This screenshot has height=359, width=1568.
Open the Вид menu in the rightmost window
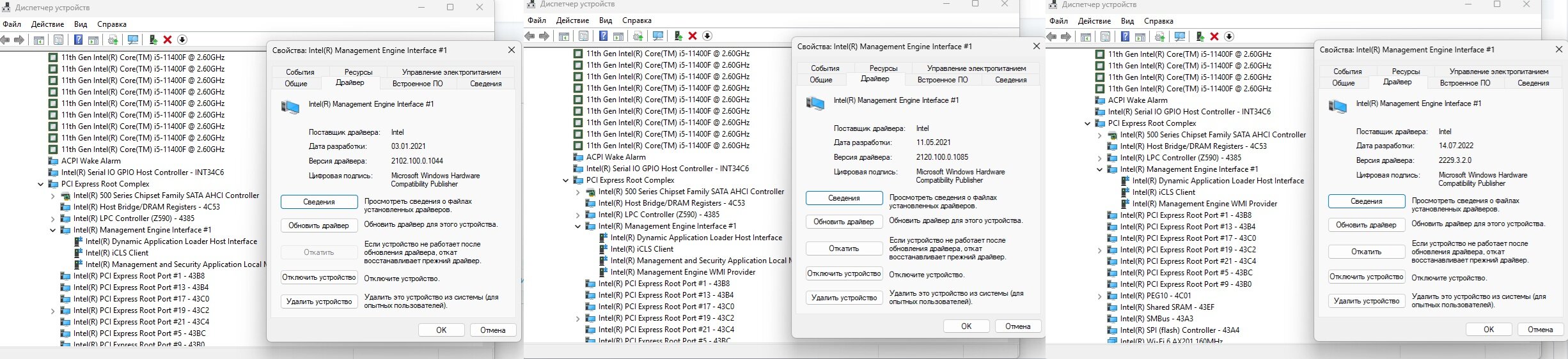[x=1127, y=21]
